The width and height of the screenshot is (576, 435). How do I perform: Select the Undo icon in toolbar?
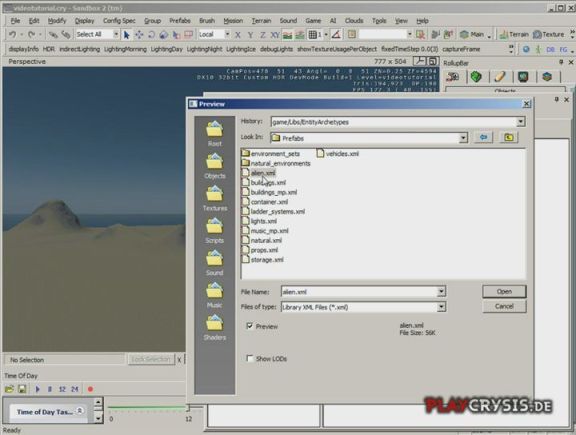pos(12,35)
